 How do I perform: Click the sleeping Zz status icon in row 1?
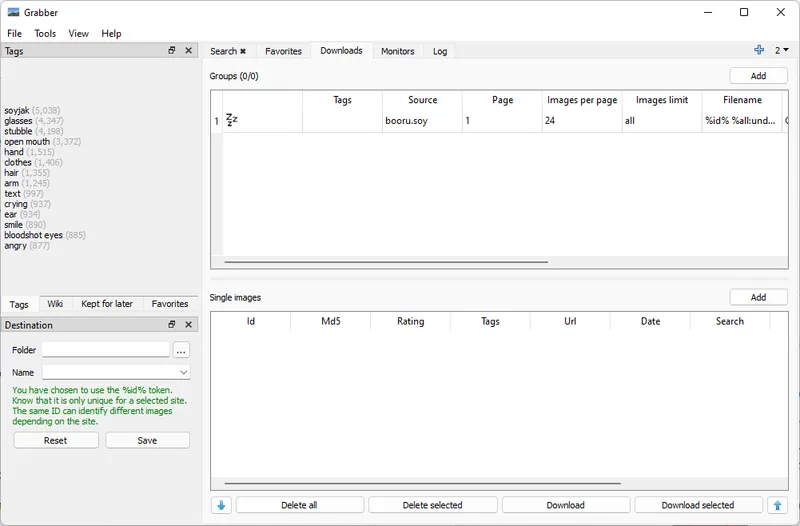[x=232, y=120]
